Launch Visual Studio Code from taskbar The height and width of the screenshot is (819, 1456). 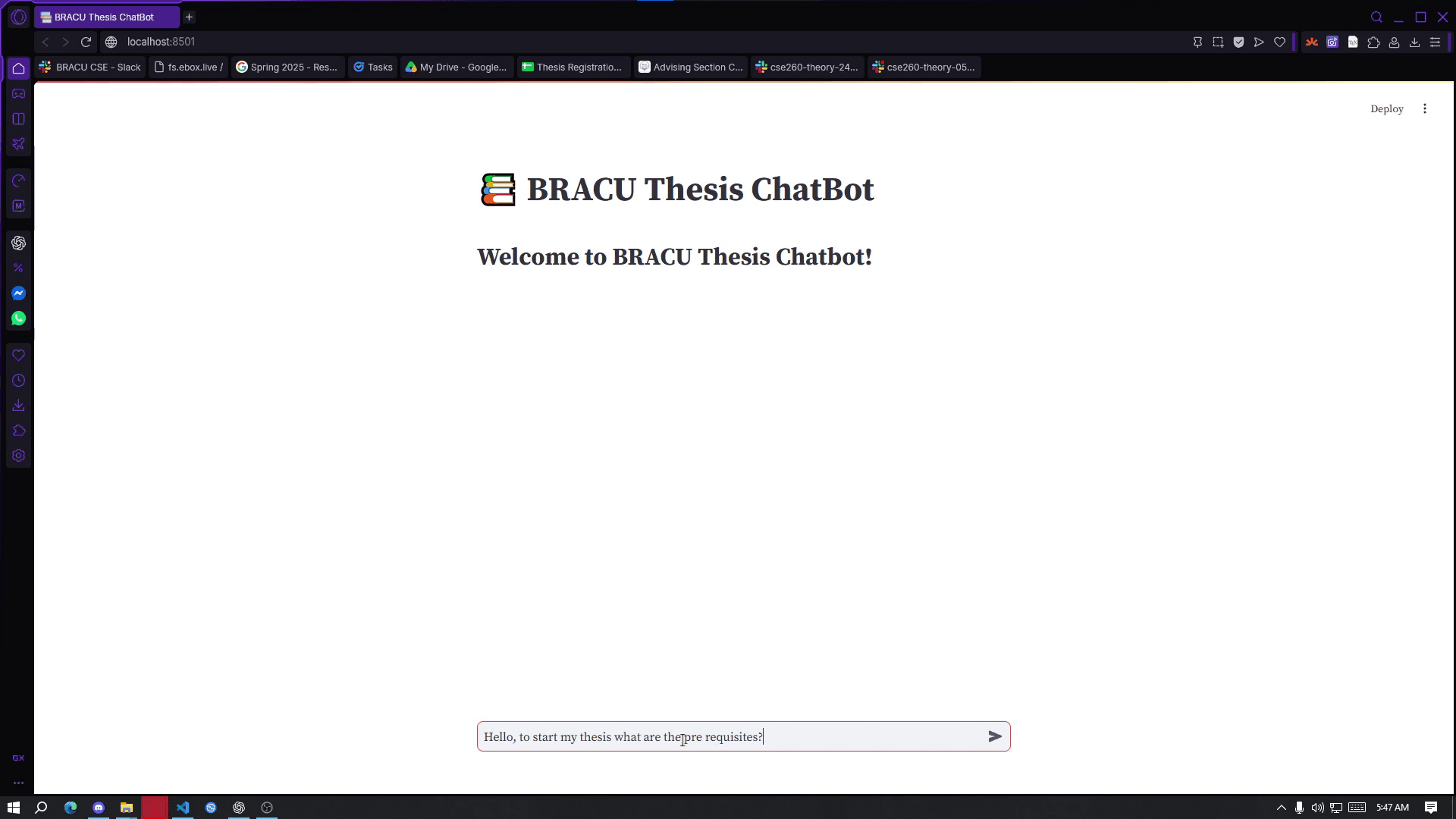pyautogui.click(x=183, y=808)
